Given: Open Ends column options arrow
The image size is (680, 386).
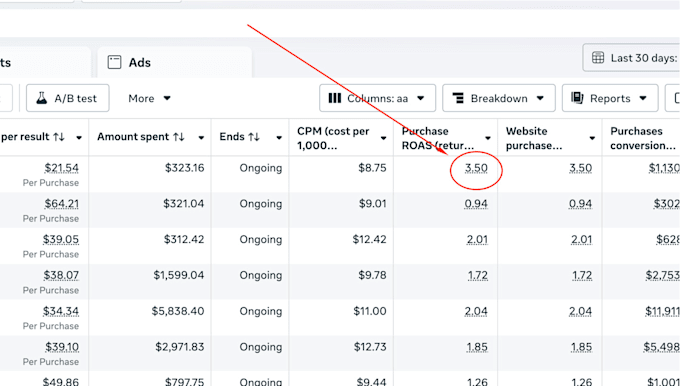Looking at the screenshot, I should pyautogui.click(x=279, y=138).
